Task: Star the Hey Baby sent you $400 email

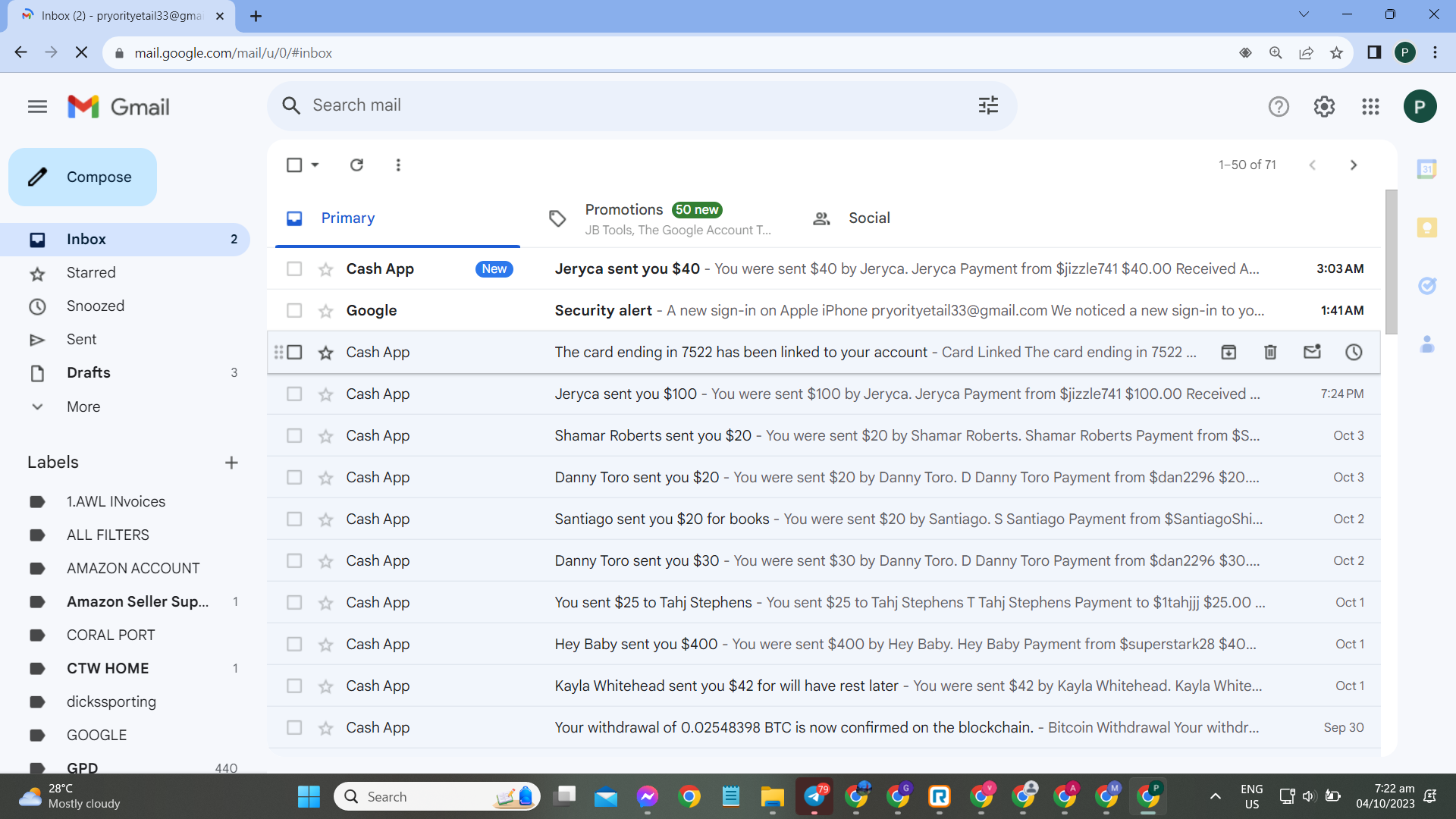Action: tap(325, 645)
